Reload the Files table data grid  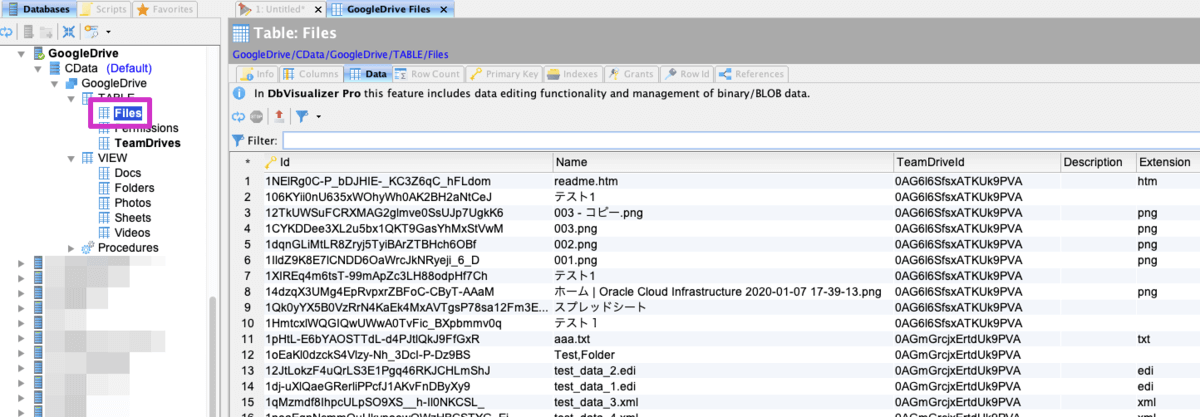click(238, 116)
